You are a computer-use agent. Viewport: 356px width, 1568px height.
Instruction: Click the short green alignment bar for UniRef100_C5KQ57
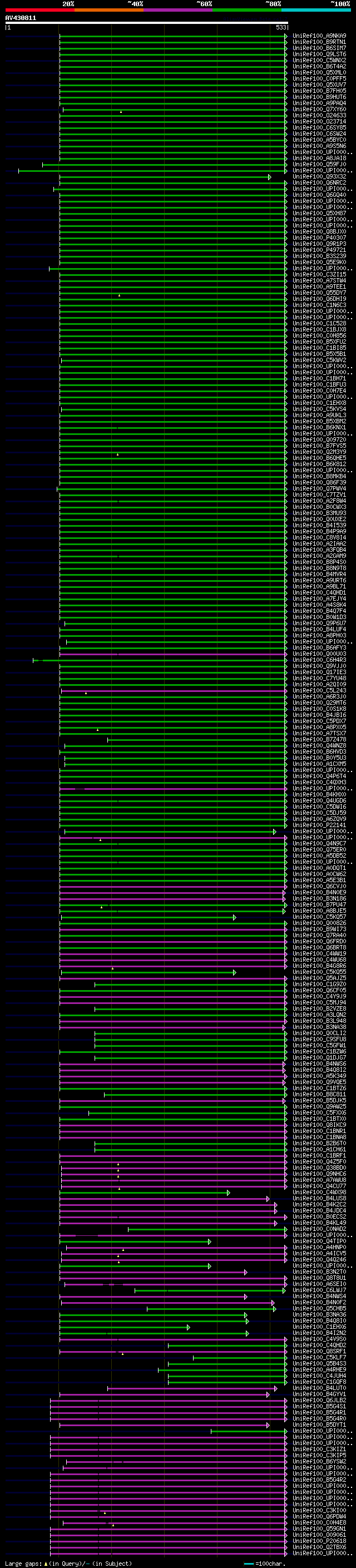148,917
